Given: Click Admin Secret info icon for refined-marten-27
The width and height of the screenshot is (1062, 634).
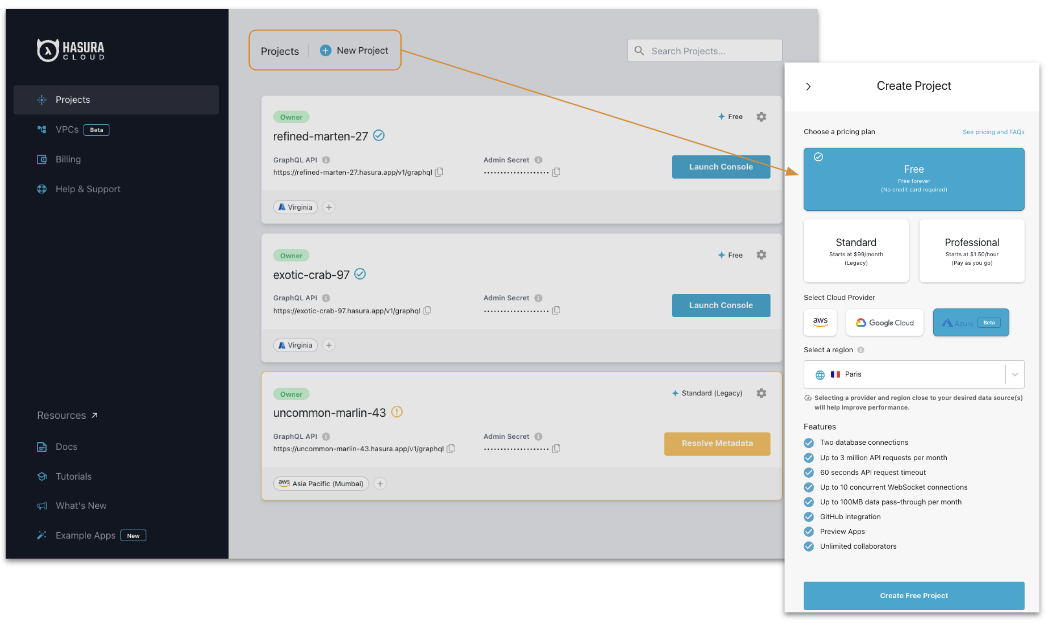Looking at the screenshot, I should [x=538, y=161].
